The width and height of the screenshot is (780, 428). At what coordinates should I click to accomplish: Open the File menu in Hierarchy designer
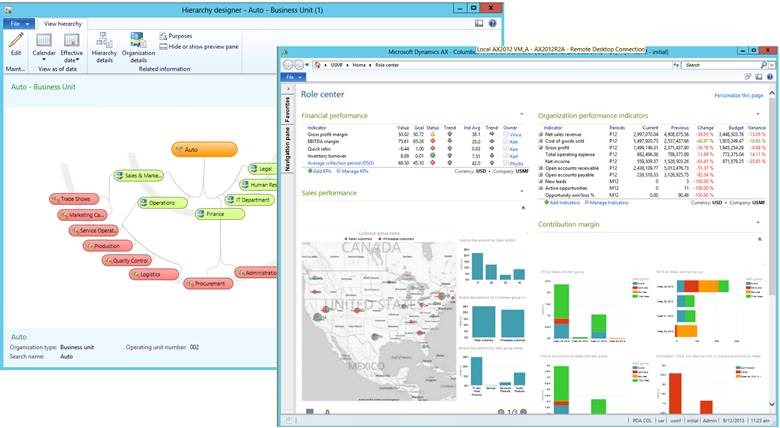click(x=19, y=23)
